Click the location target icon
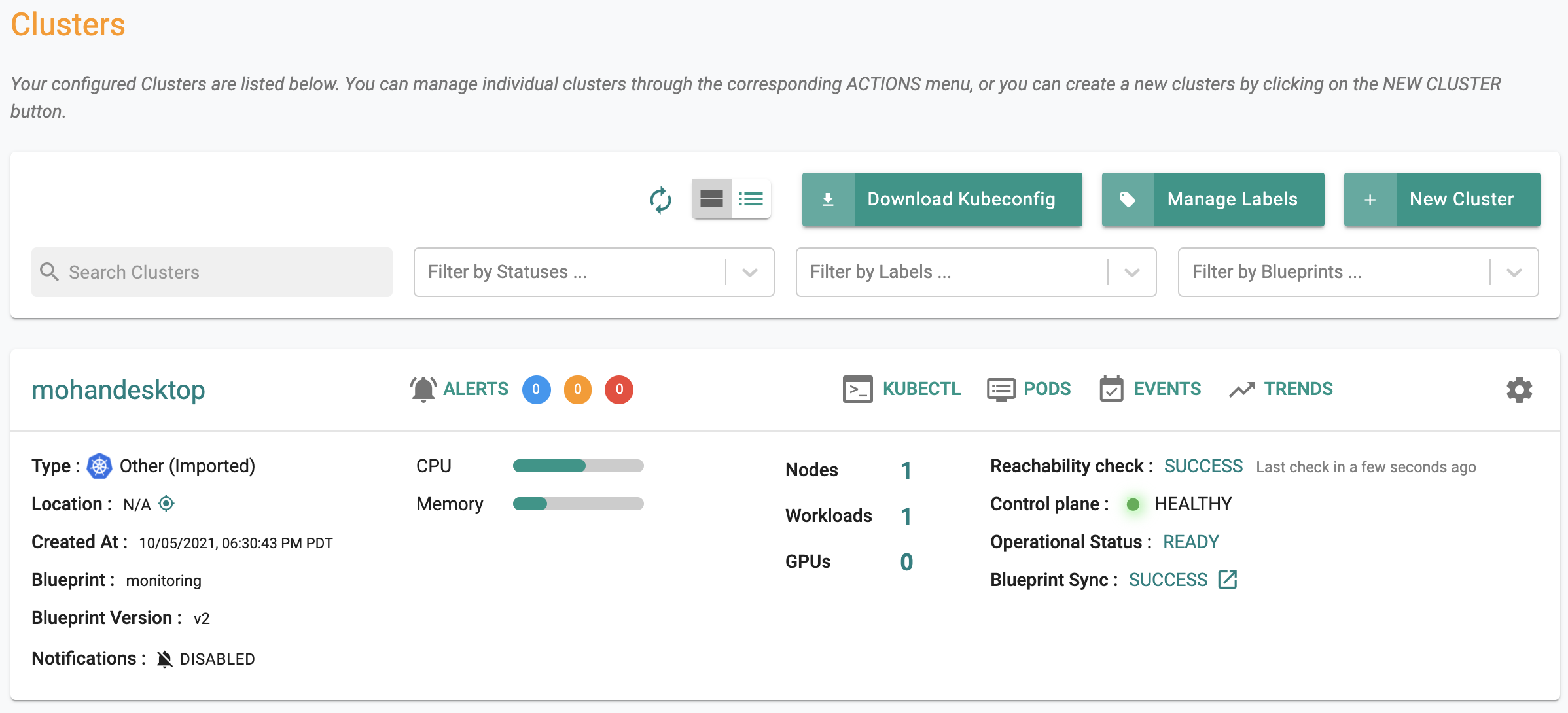The height and width of the screenshot is (713, 1568). pyautogui.click(x=166, y=504)
